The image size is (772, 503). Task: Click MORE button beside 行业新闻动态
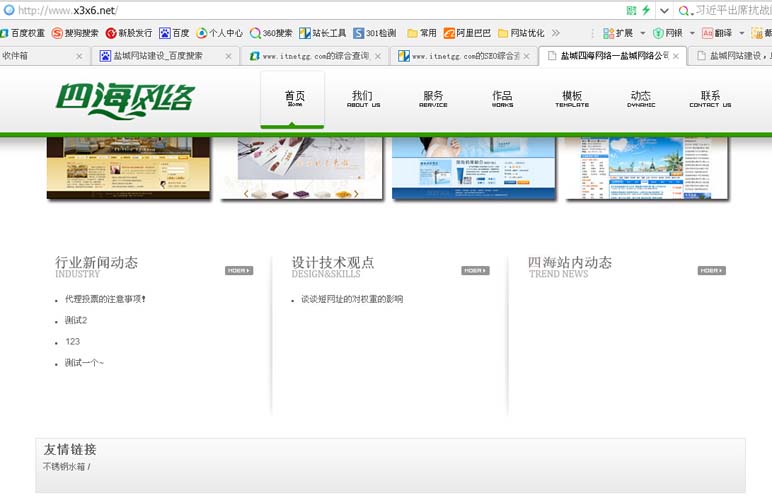pos(239,270)
